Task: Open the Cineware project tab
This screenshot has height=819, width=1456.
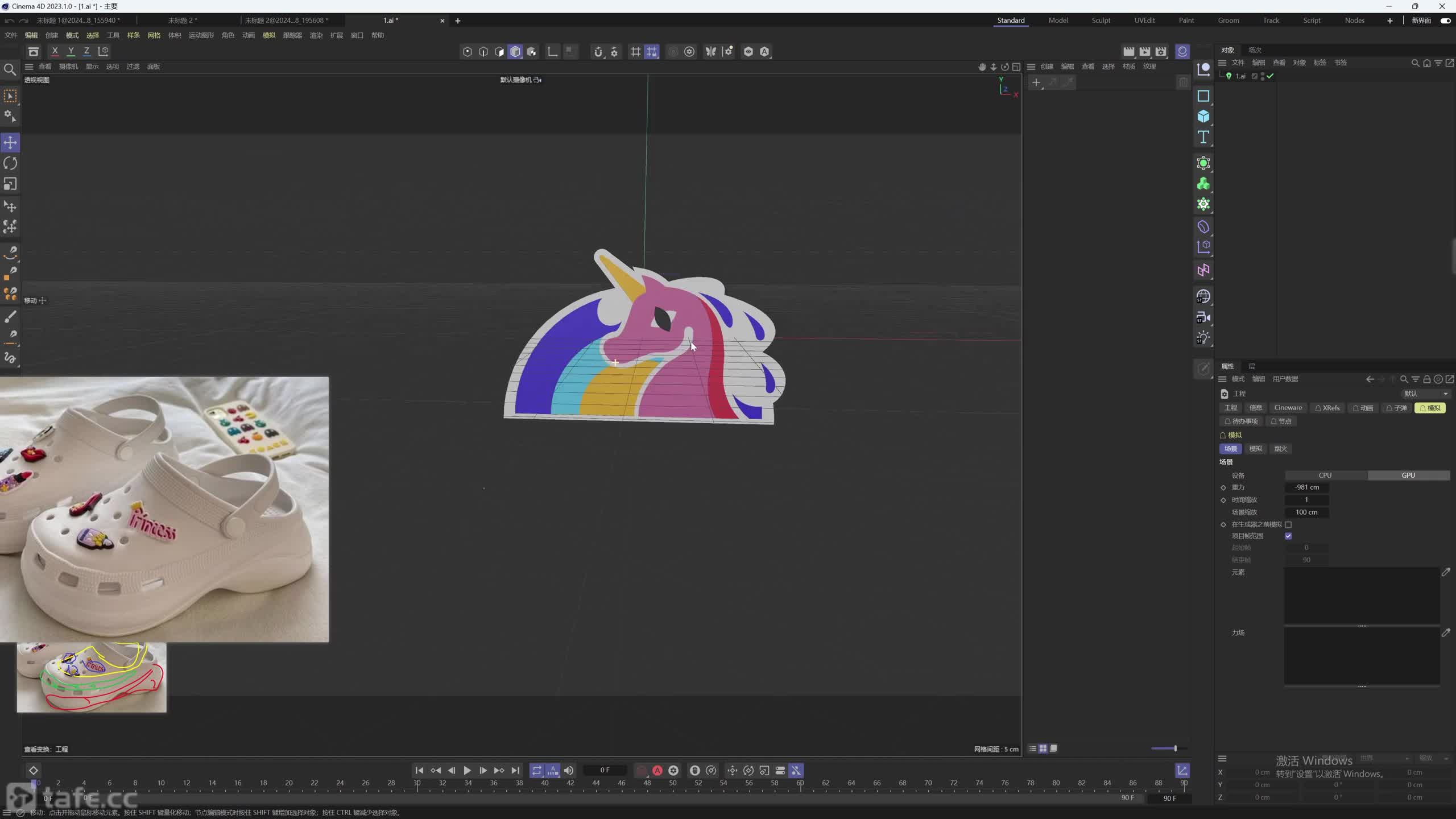Action: (x=1288, y=408)
